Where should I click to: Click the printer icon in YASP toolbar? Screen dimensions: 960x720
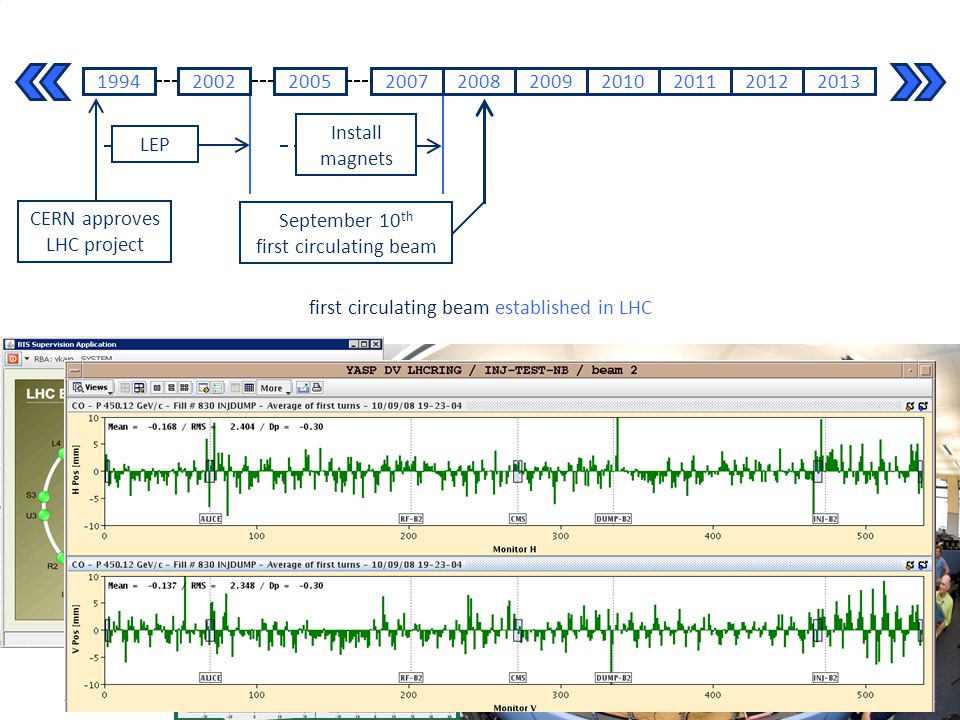317,387
